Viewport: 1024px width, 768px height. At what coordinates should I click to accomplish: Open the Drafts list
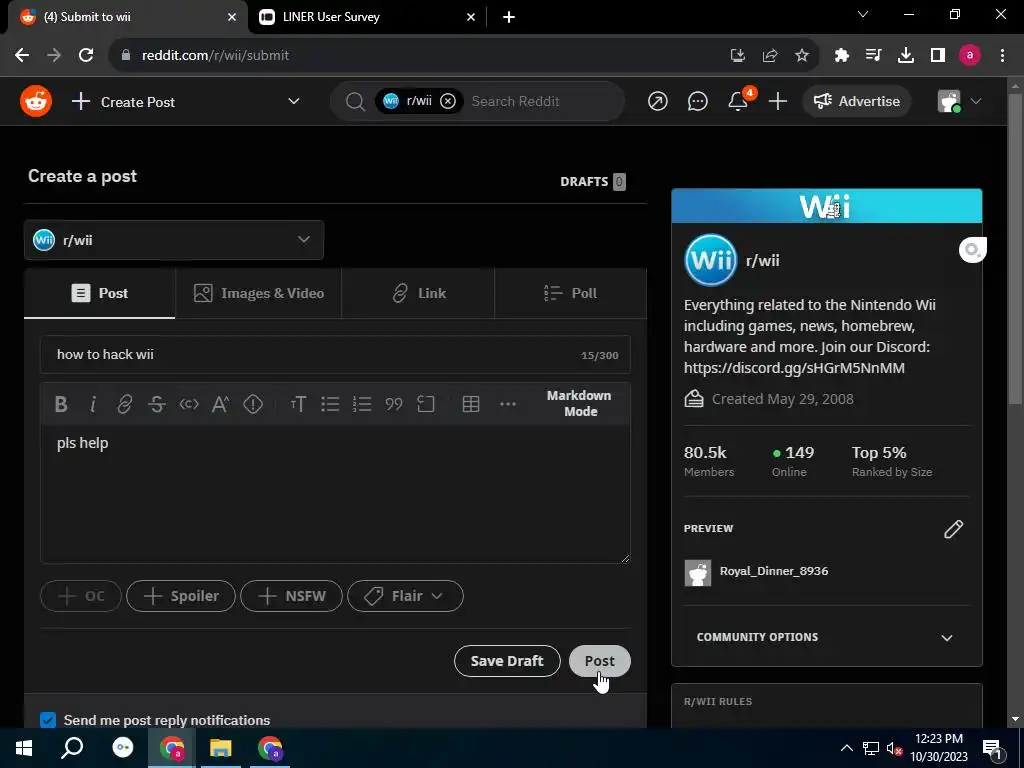tap(593, 182)
